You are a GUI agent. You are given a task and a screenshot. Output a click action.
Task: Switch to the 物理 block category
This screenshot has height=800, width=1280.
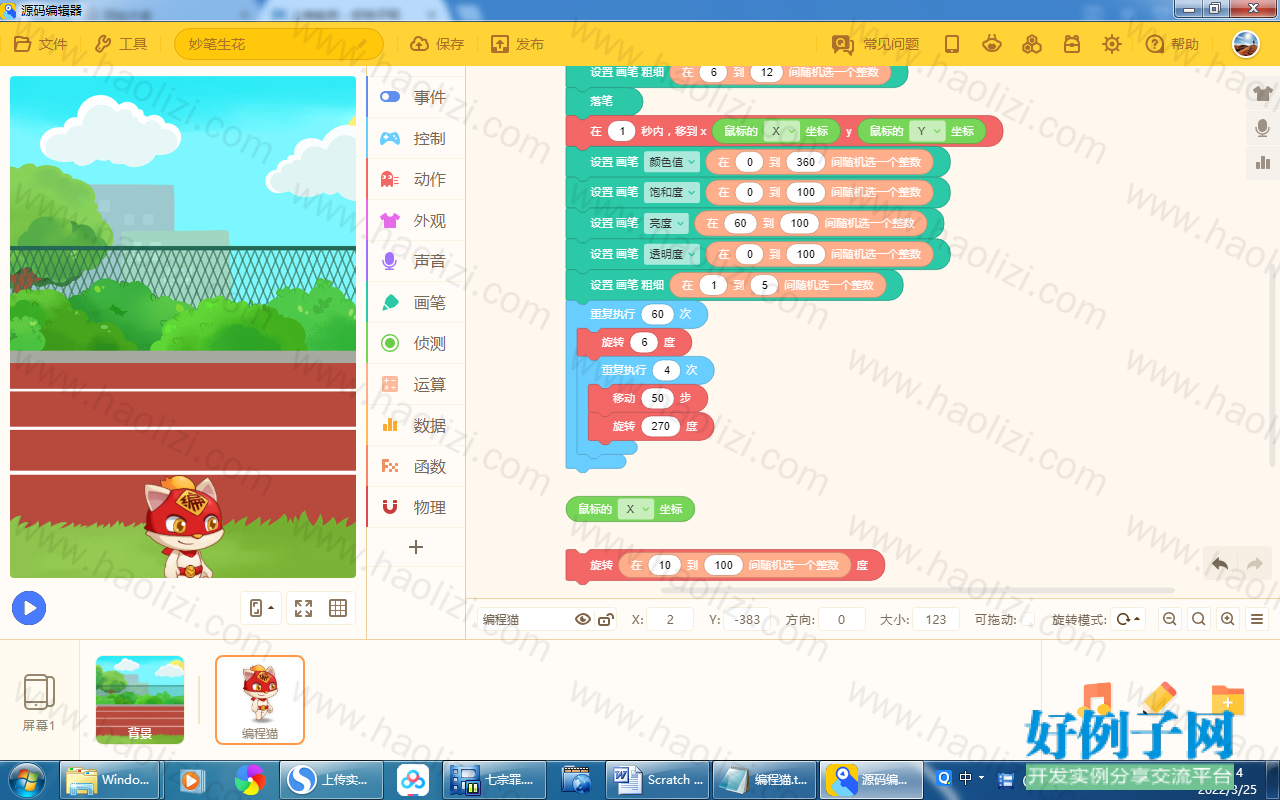417,507
